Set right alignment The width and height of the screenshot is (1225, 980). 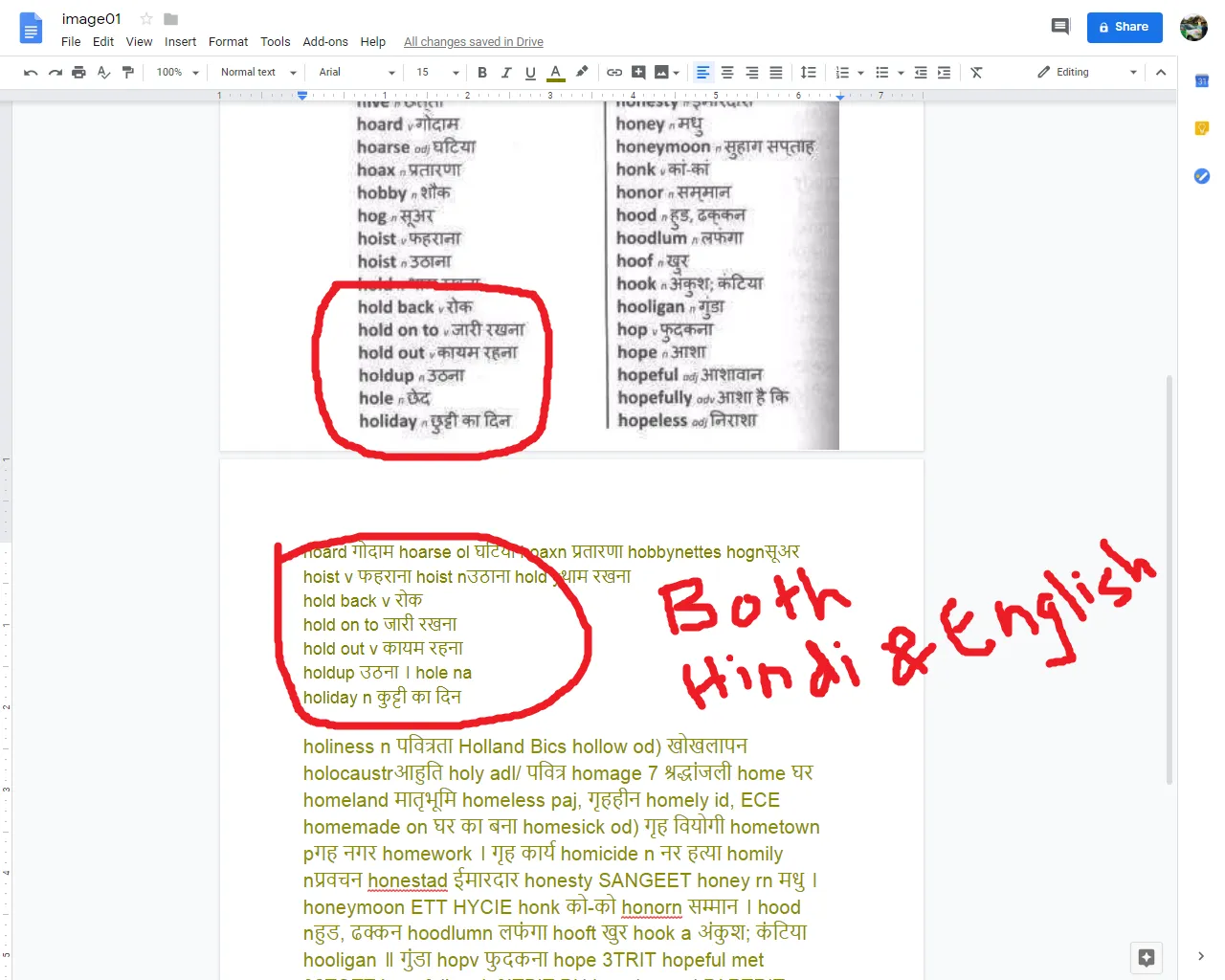point(752,73)
